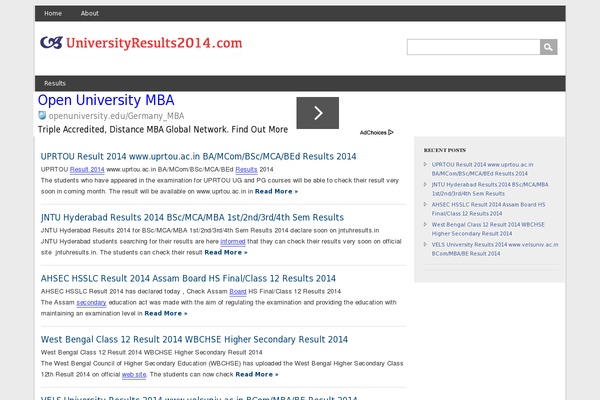Click the search magnifier button
This screenshot has height=400, width=600.
point(548,47)
